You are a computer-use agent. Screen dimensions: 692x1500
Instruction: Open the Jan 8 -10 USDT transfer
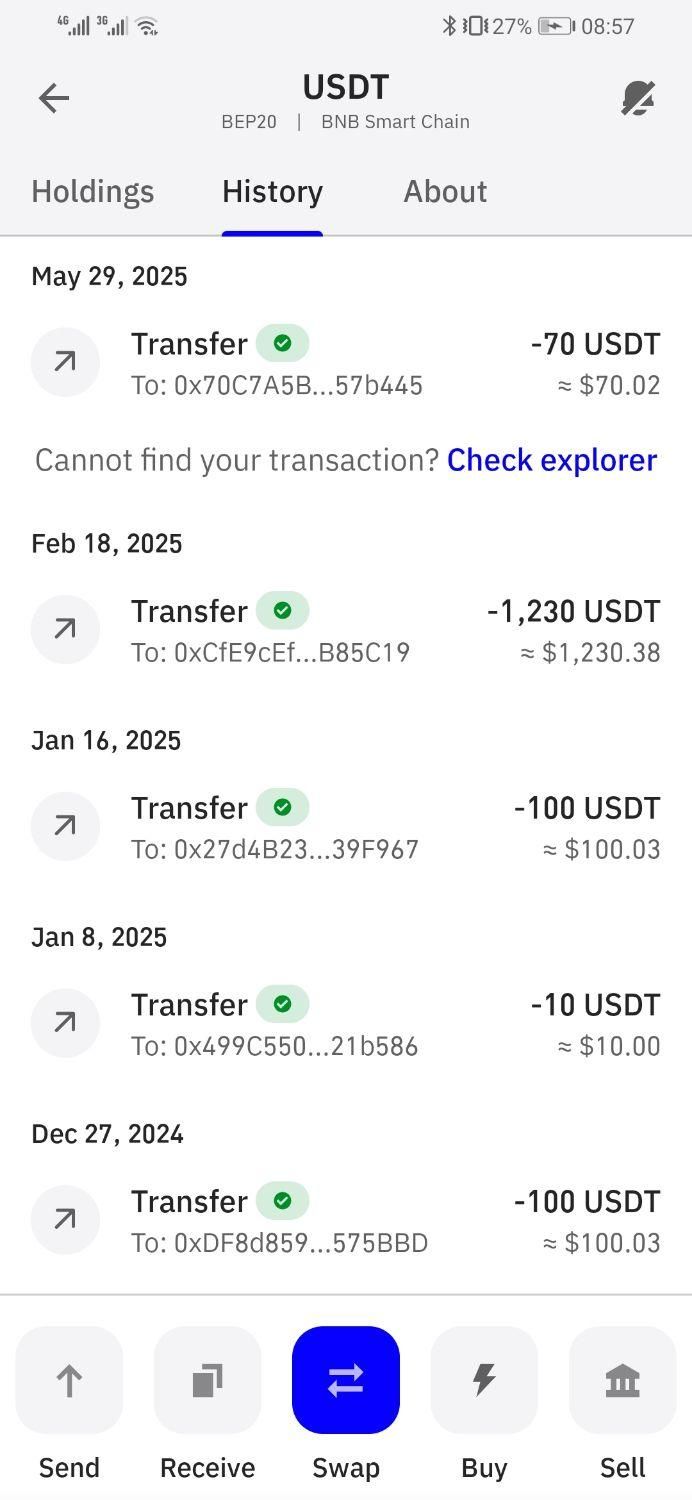pos(346,1024)
